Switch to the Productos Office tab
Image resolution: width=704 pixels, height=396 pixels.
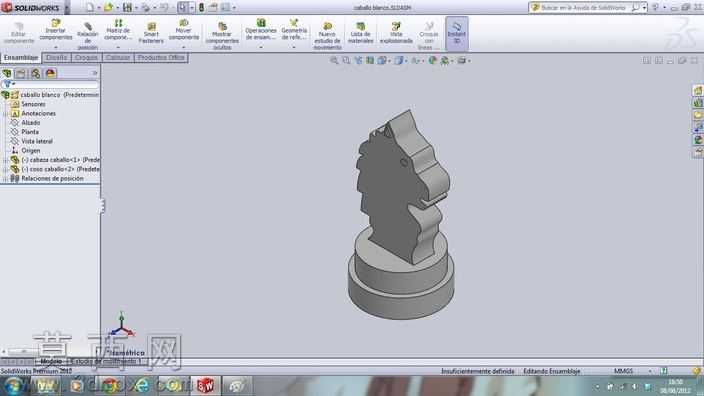[x=161, y=57]
